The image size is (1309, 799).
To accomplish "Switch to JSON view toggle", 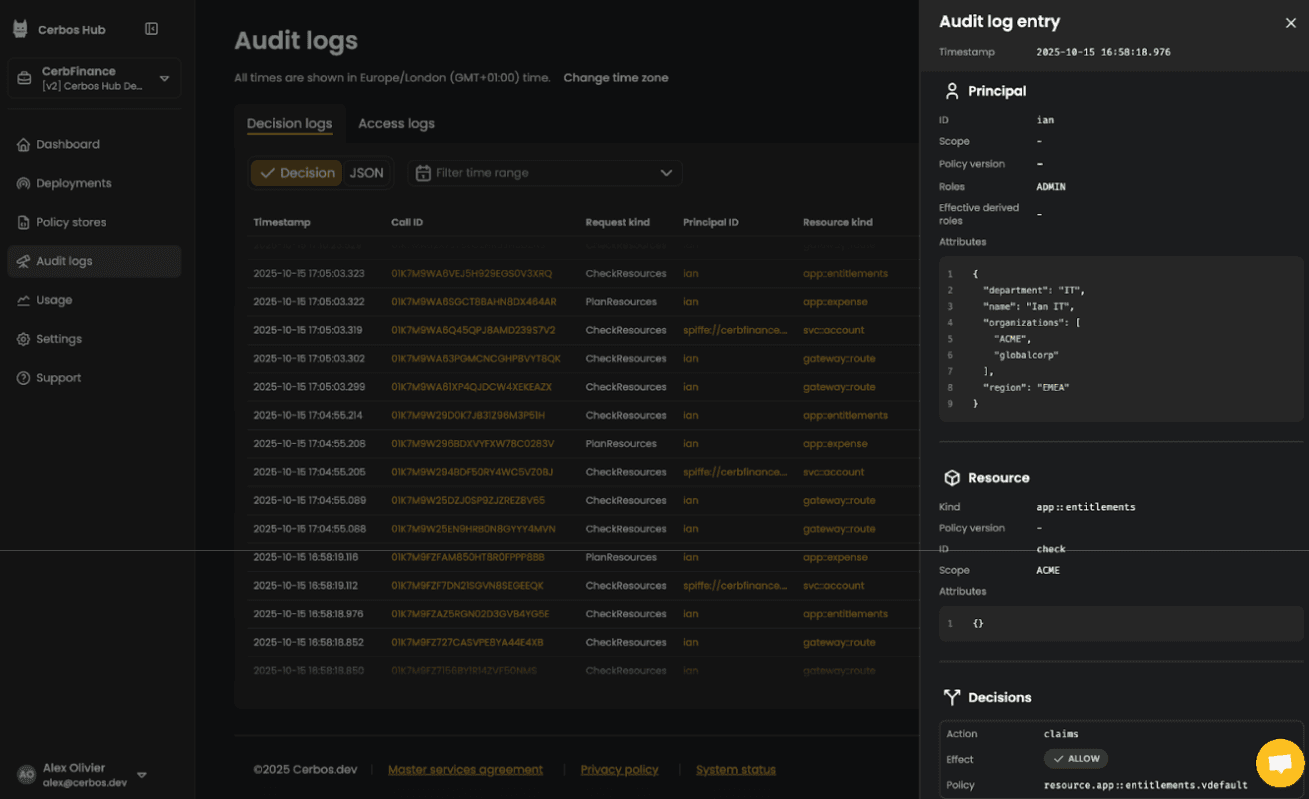I will click(366, 173).
